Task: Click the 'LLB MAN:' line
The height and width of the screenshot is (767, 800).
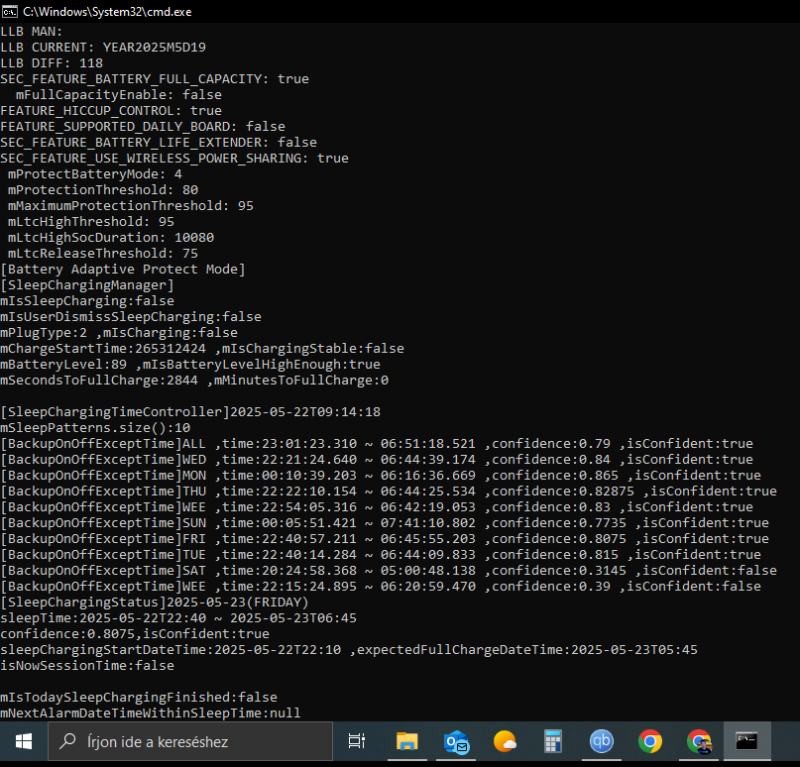Action: tap(31, 32)
